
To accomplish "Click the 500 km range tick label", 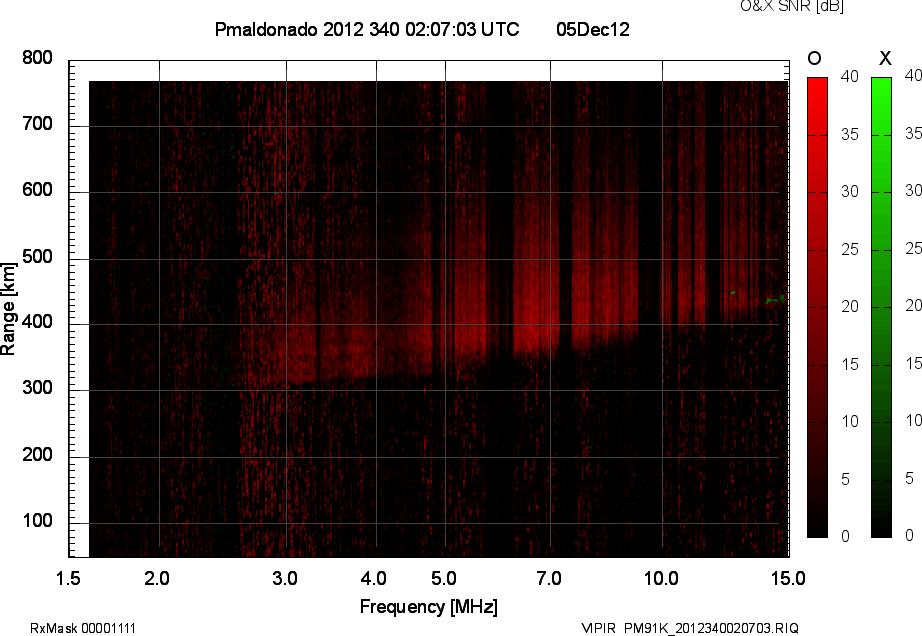I will (x=37, y=257).
